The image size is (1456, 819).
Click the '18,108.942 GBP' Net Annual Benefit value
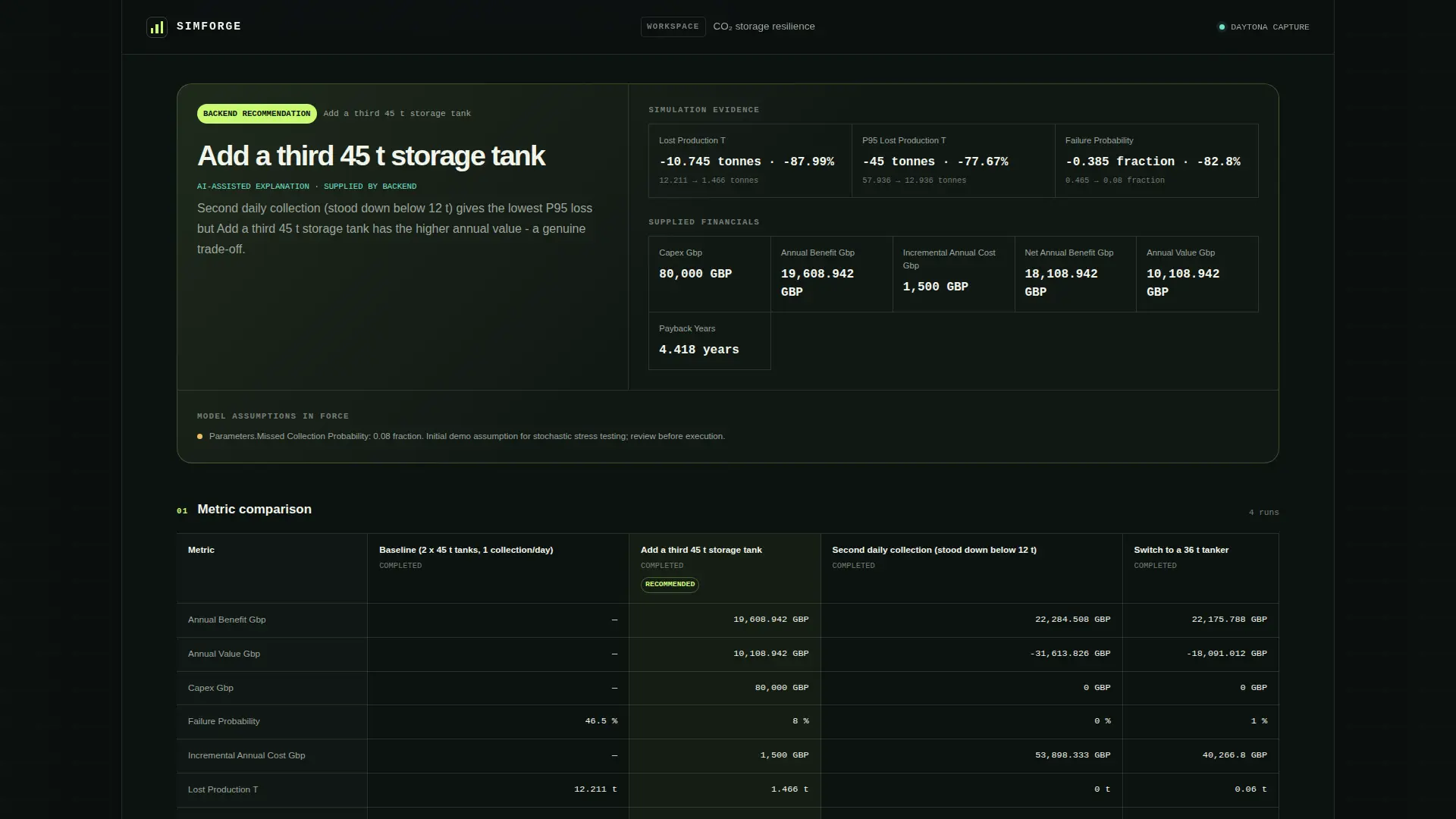click(1061, 283)
